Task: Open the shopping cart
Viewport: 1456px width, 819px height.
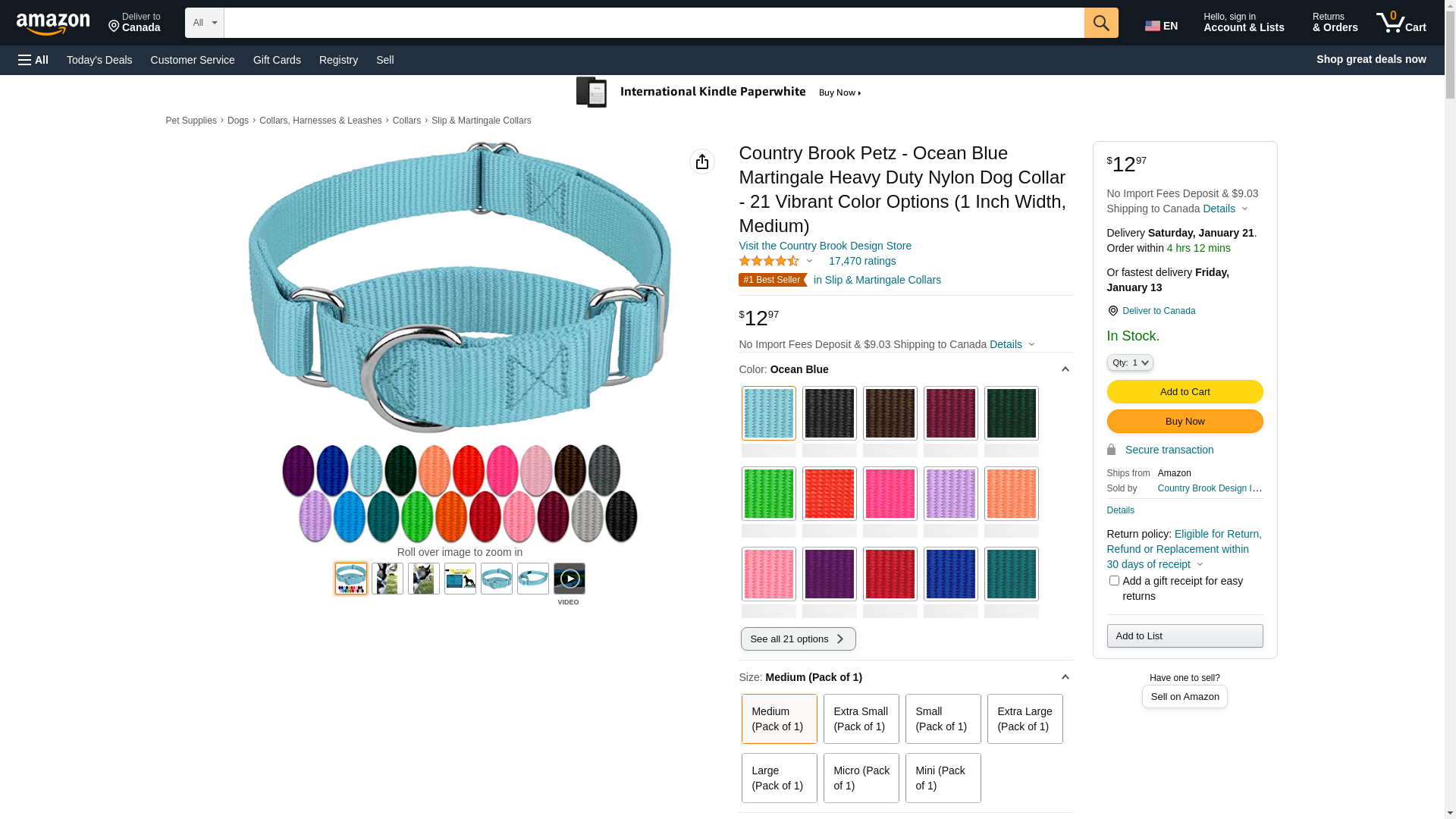Action: (x=1401, y=23)
